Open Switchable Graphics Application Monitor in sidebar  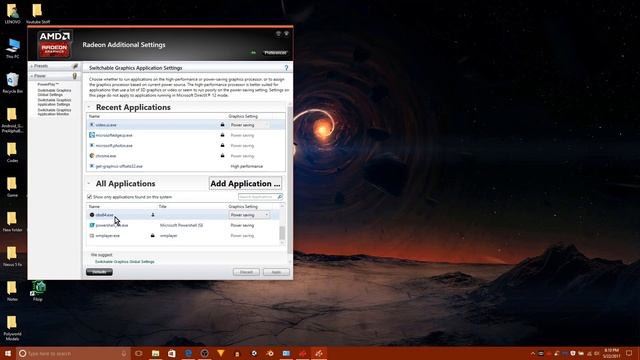[x=54, y=112]
